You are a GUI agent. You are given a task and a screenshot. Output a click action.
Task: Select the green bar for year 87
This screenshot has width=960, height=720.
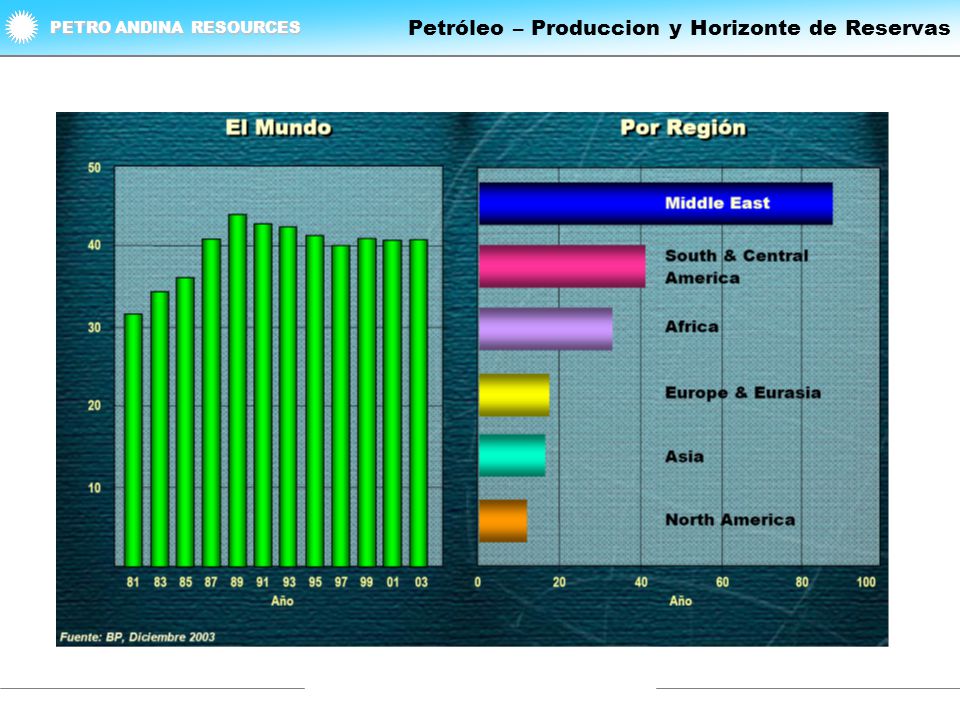211,402
